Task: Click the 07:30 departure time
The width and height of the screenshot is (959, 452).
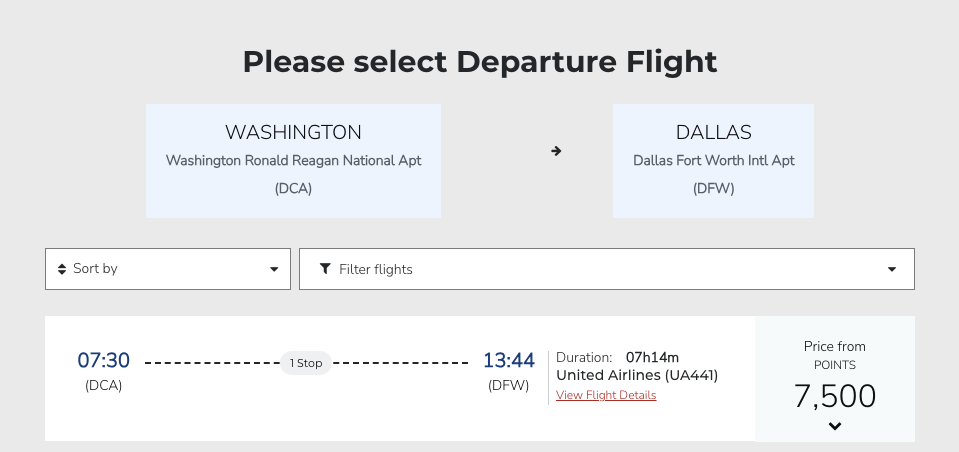Action: tap(104, 360)
